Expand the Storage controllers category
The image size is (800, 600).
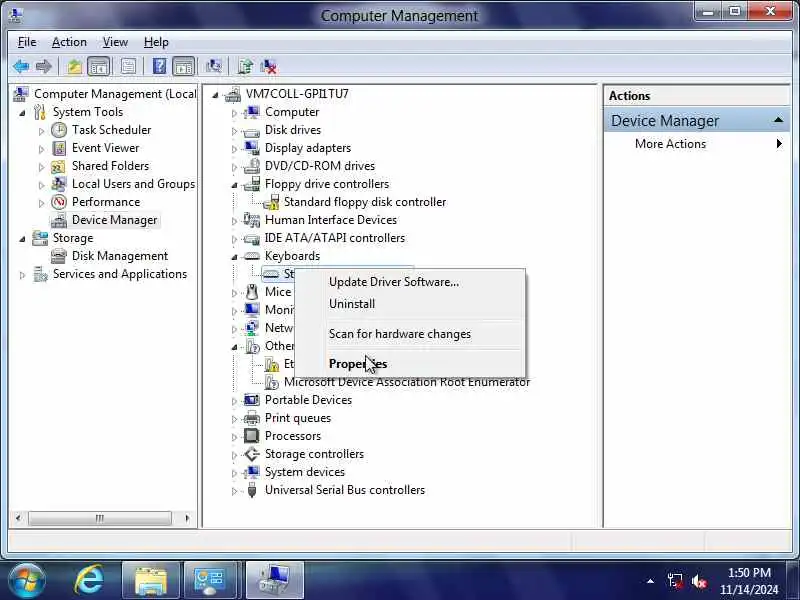tap(234, 455)
